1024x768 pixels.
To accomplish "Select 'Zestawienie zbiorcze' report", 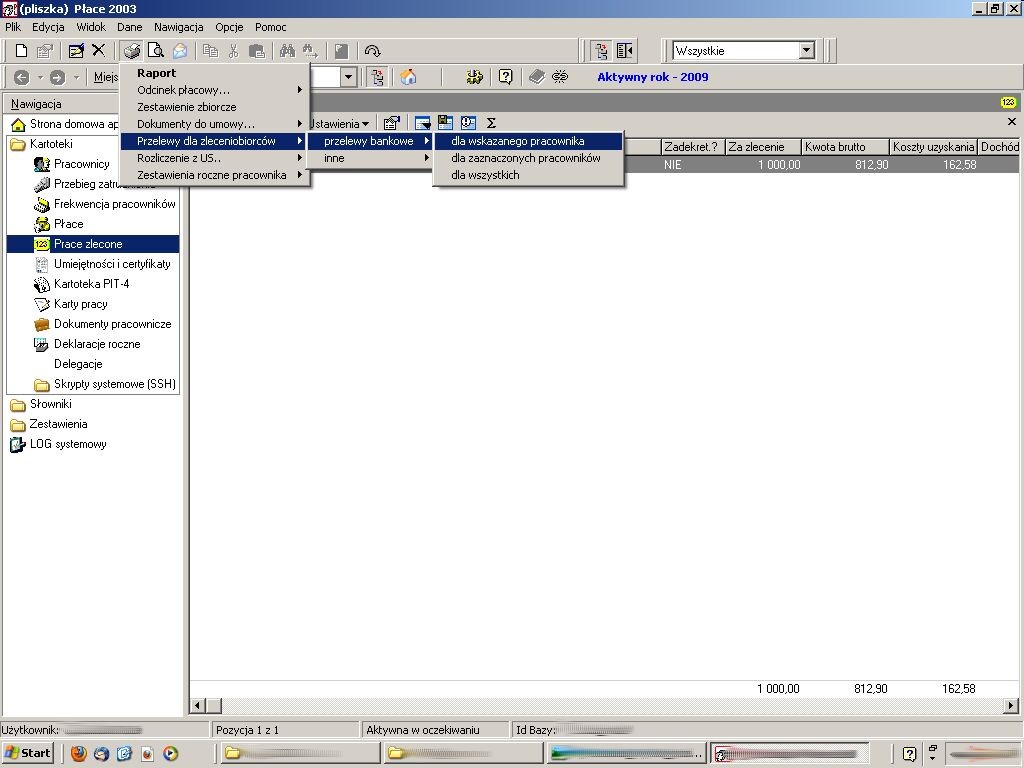I will [x=215, y=107].
